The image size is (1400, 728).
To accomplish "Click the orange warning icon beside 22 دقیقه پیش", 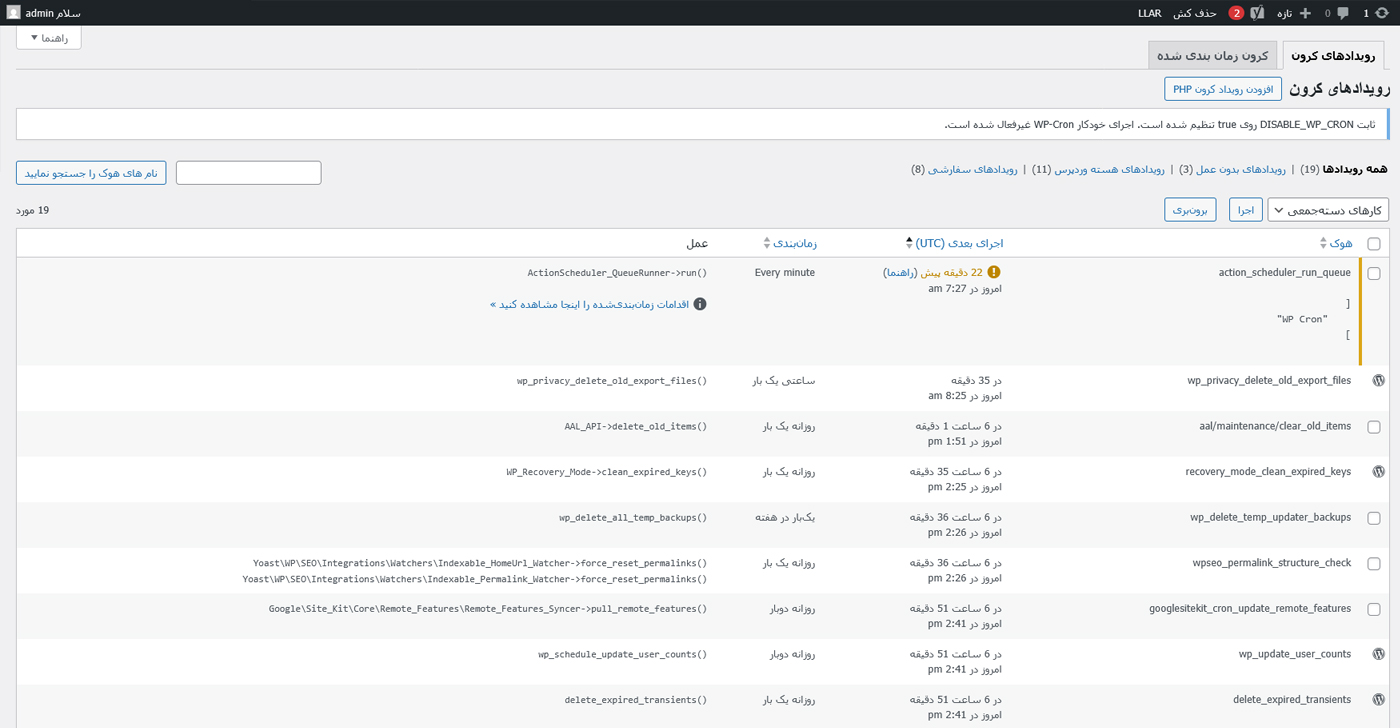I will [x=993, y=272].
